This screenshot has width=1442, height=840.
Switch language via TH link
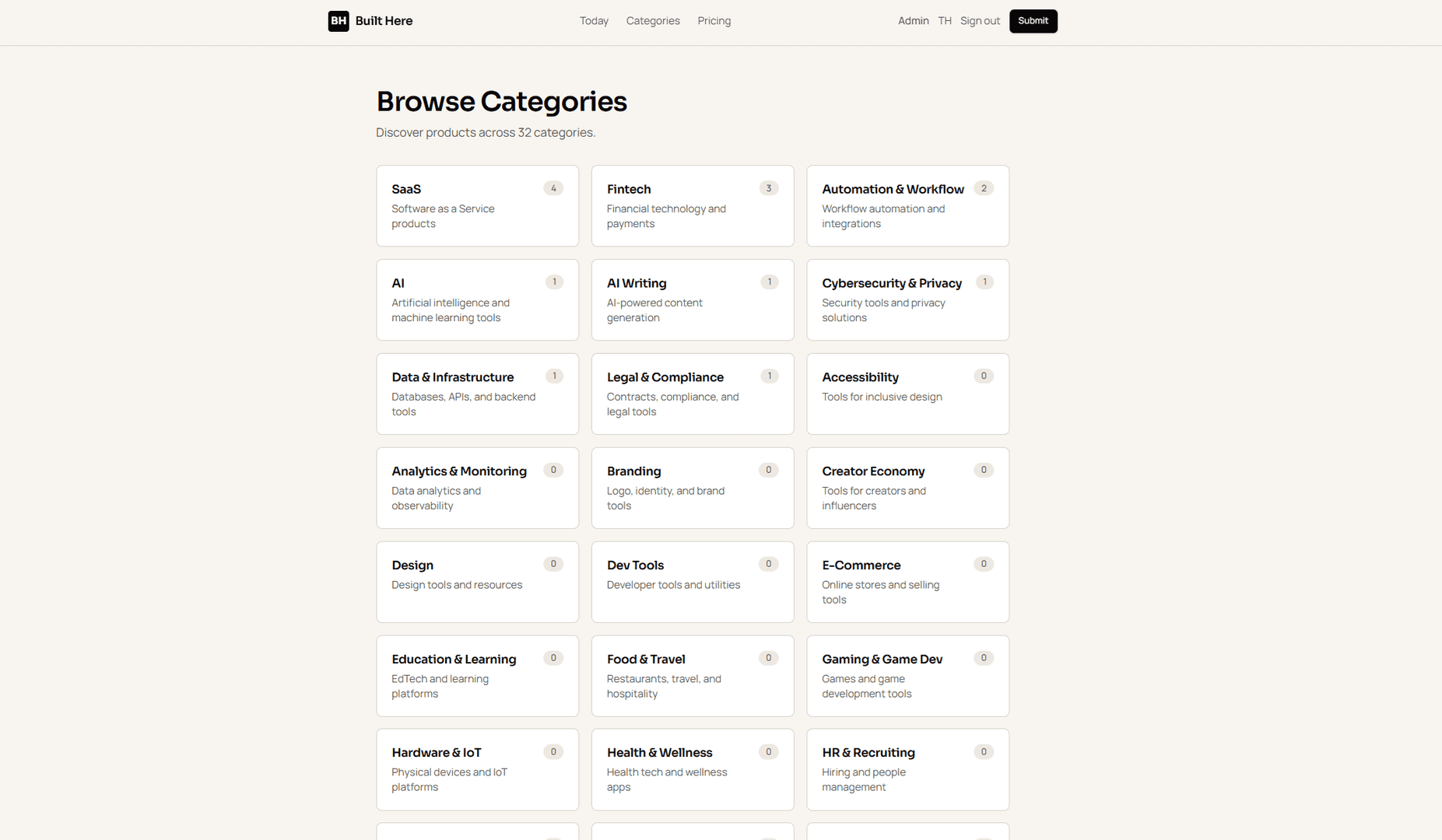(945, 21)
